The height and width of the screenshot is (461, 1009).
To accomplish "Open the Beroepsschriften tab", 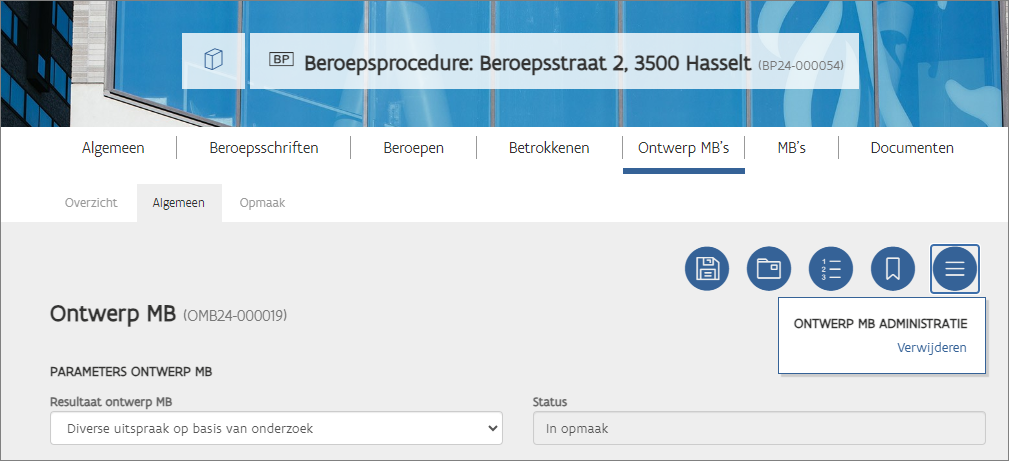I will (264, 148).
